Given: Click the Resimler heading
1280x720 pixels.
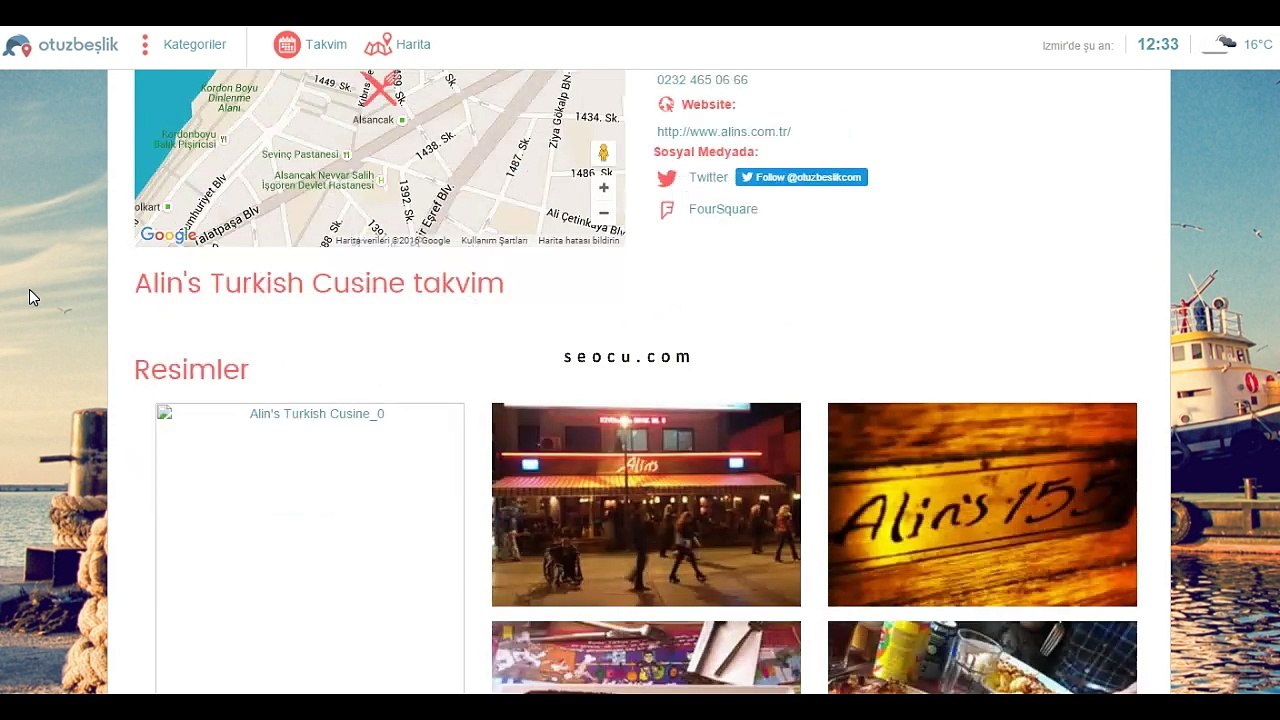Looking at the screenshot, I should 191,370.
